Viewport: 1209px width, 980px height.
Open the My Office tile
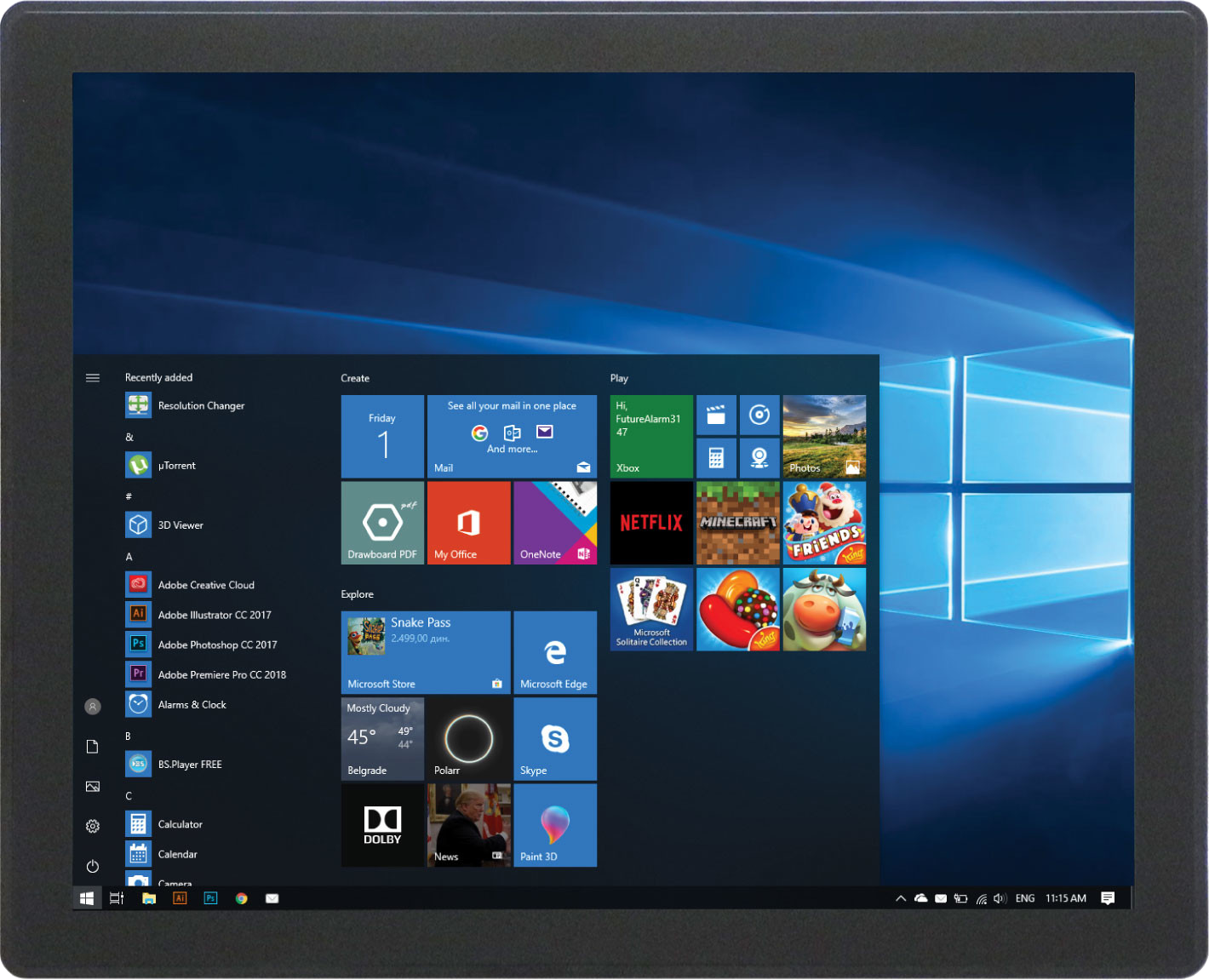click(x=468, y=523)
